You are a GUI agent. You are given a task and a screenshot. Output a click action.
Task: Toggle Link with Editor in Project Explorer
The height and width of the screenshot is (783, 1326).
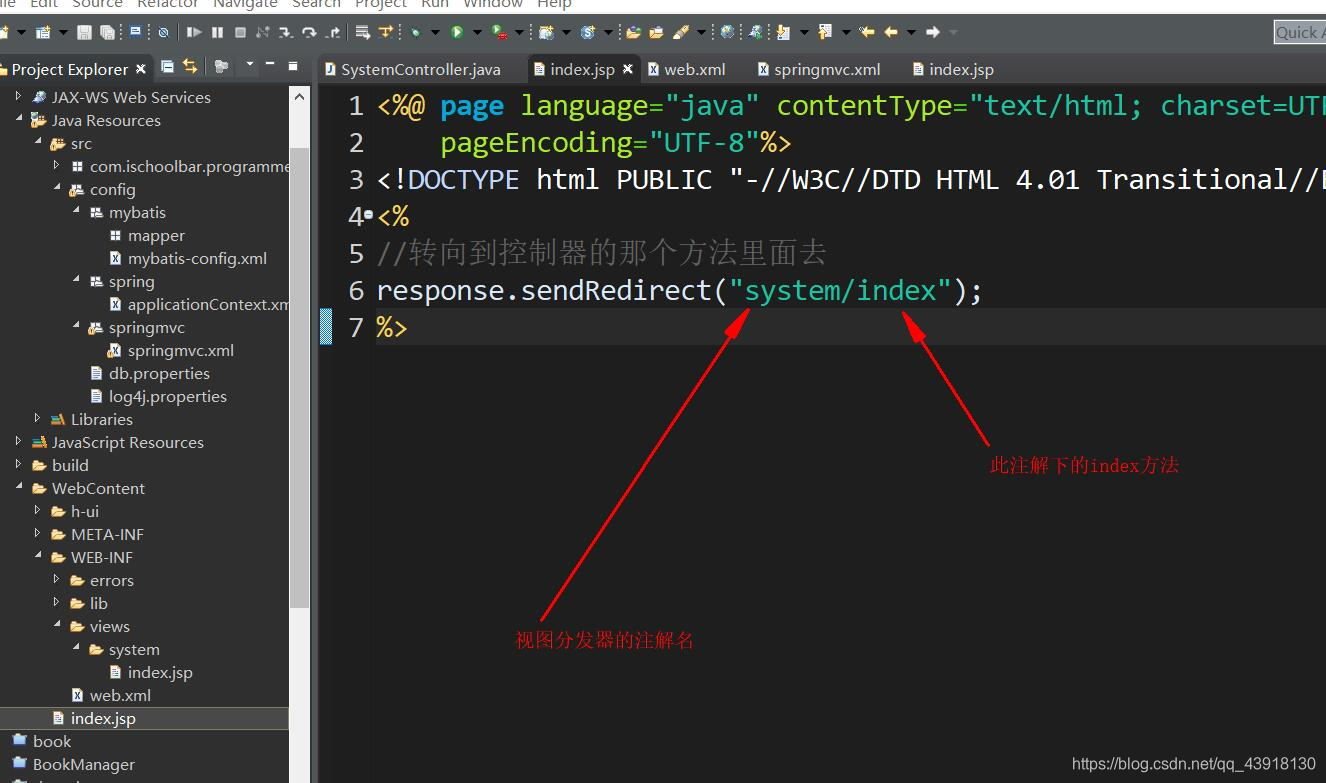190,67
